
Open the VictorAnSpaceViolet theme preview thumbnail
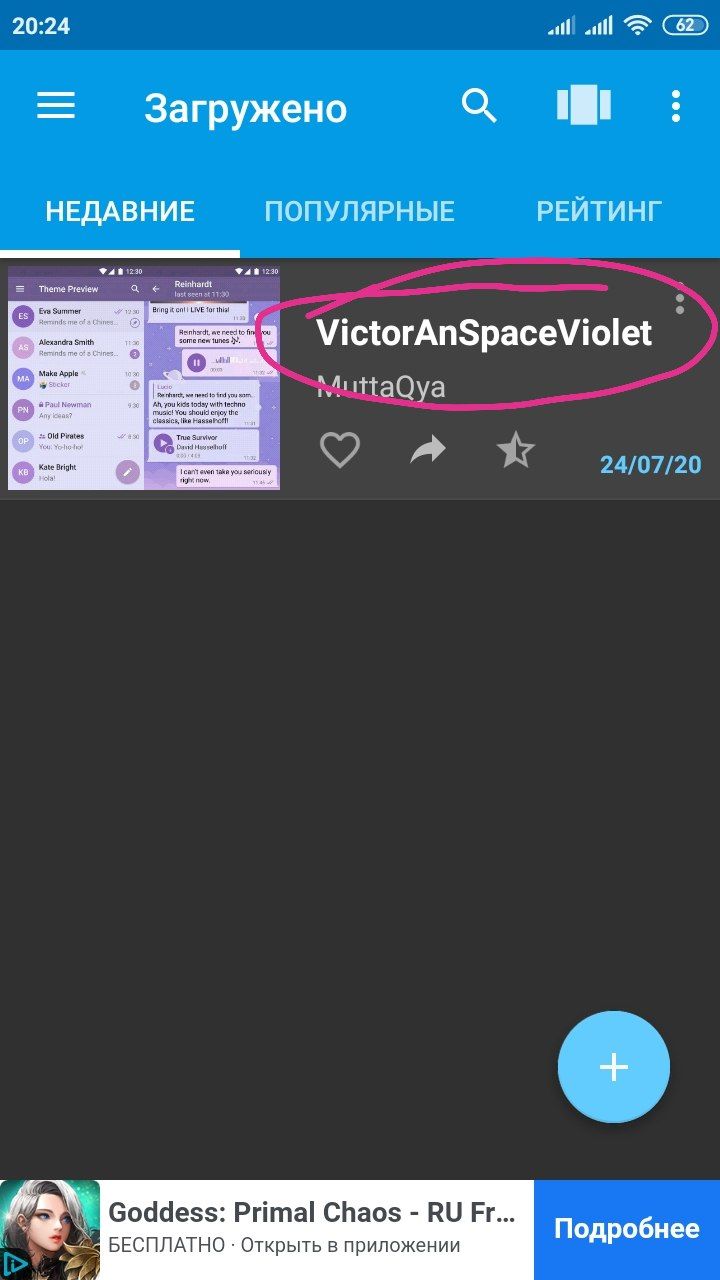point(144,378)
